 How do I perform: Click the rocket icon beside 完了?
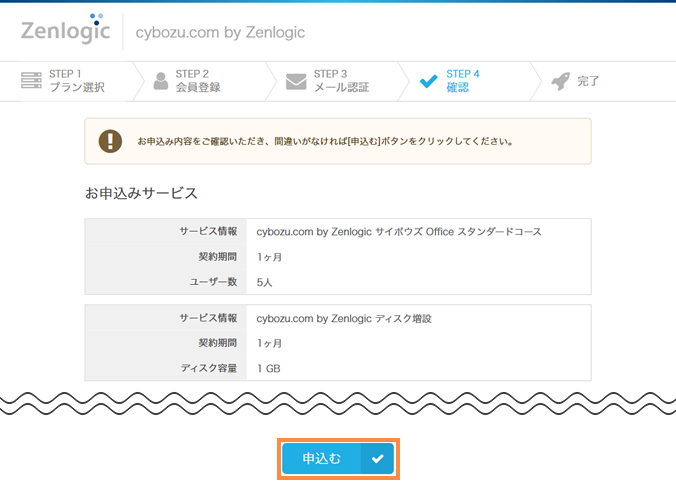click(561, 81)
